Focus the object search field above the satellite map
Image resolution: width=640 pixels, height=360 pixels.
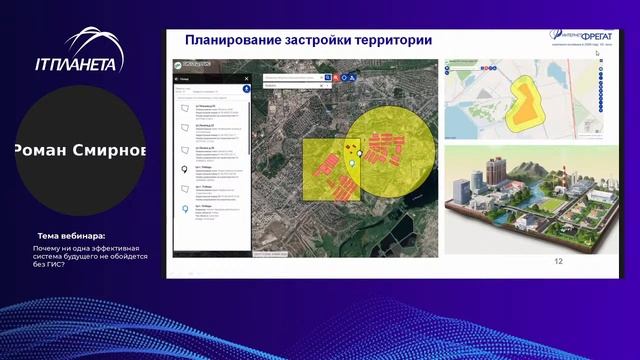[x=294, y=78]
